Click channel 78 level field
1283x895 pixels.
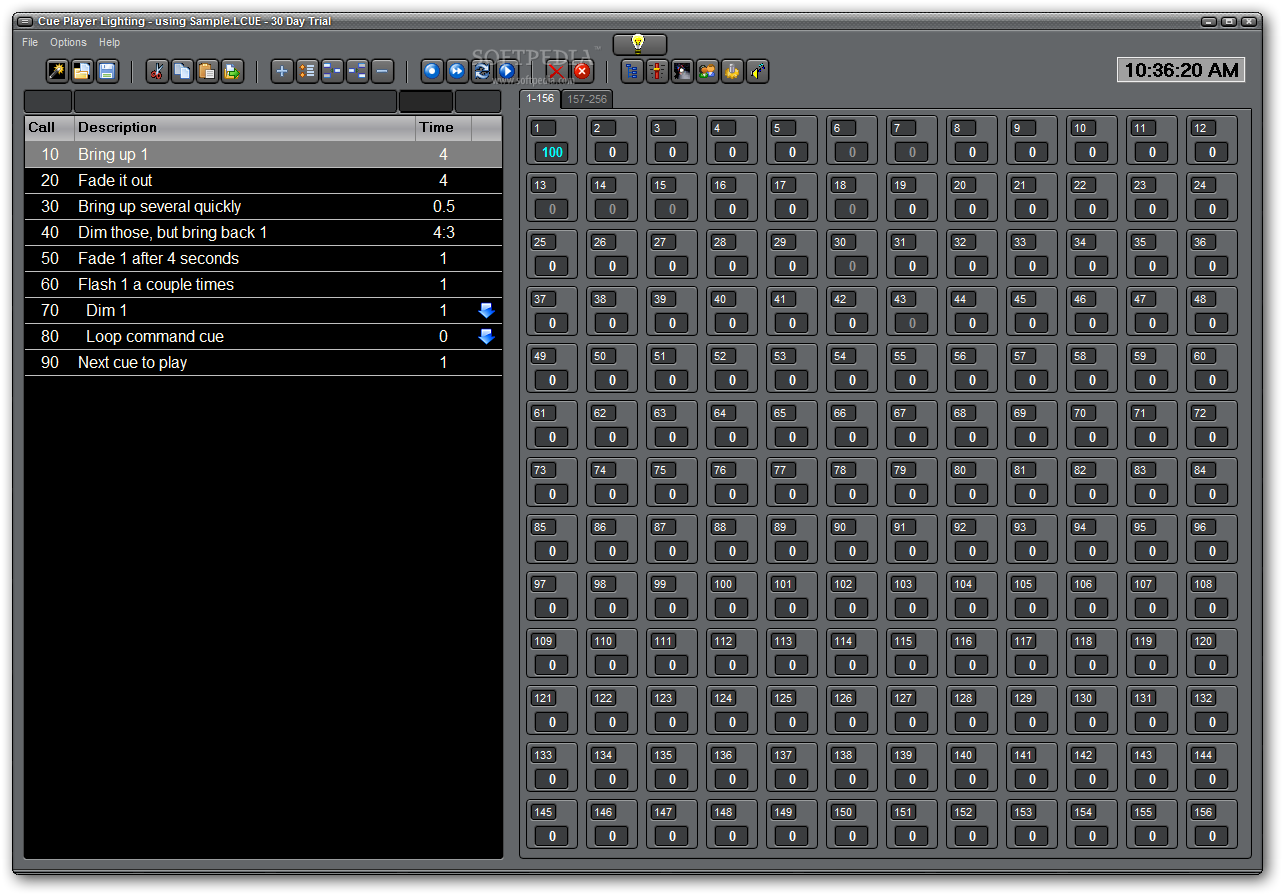click(852, 494)
